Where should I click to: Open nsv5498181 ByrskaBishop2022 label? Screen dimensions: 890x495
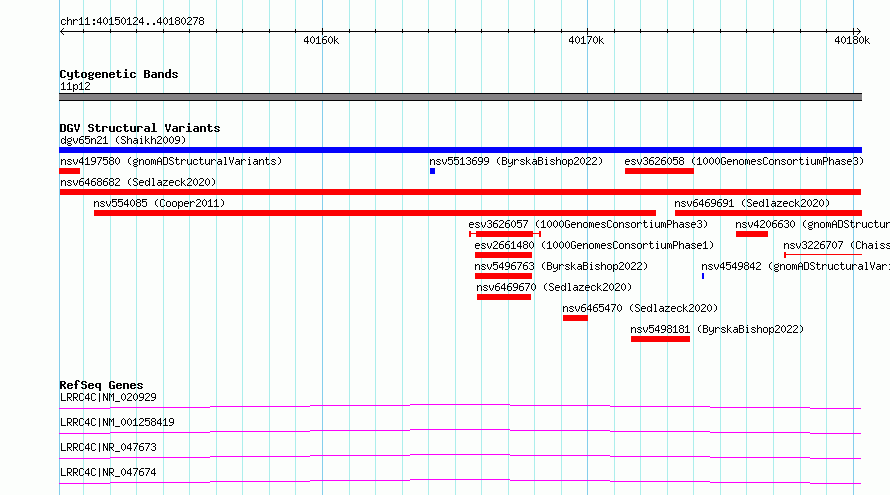coord(717,329)
